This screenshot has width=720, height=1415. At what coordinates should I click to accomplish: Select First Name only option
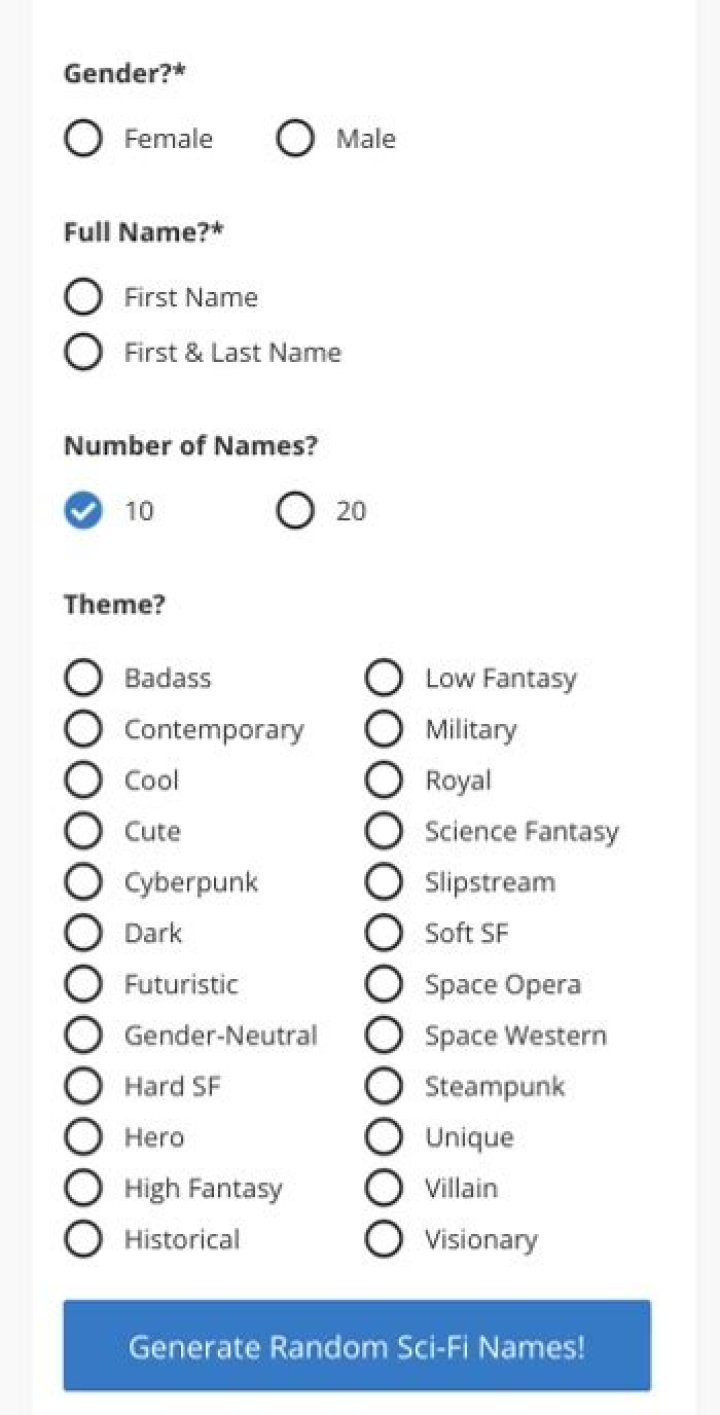83,297
